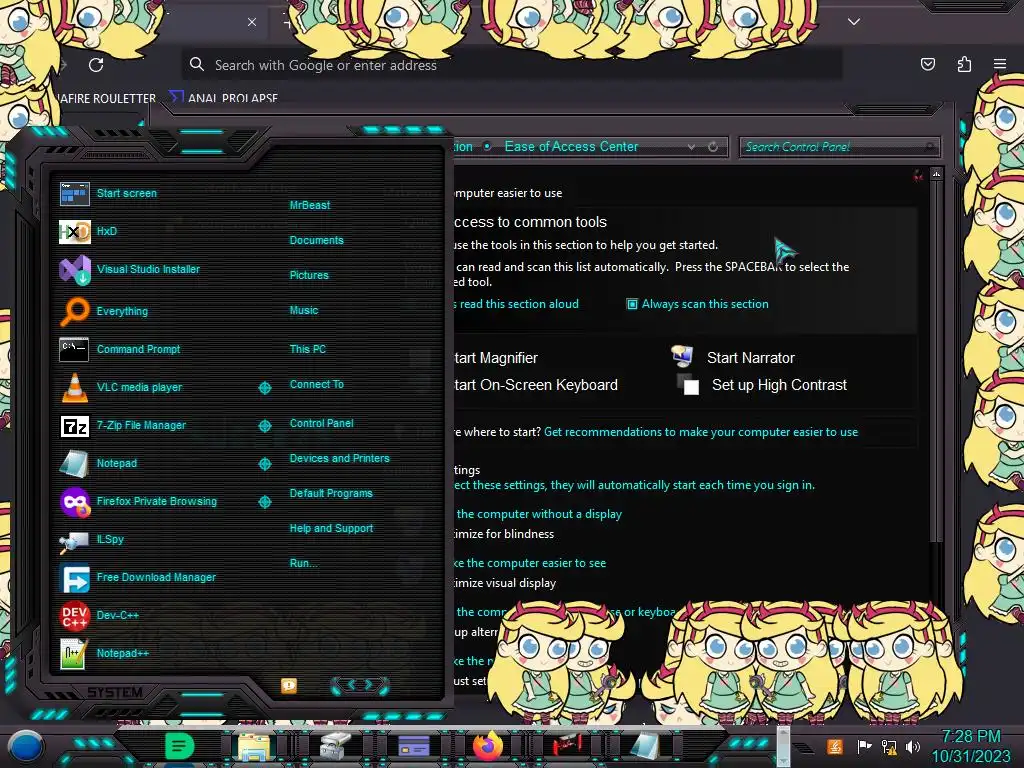Open the Firefox hamburger application menu
This screenshot has width=1024, height=768.
1000,64
